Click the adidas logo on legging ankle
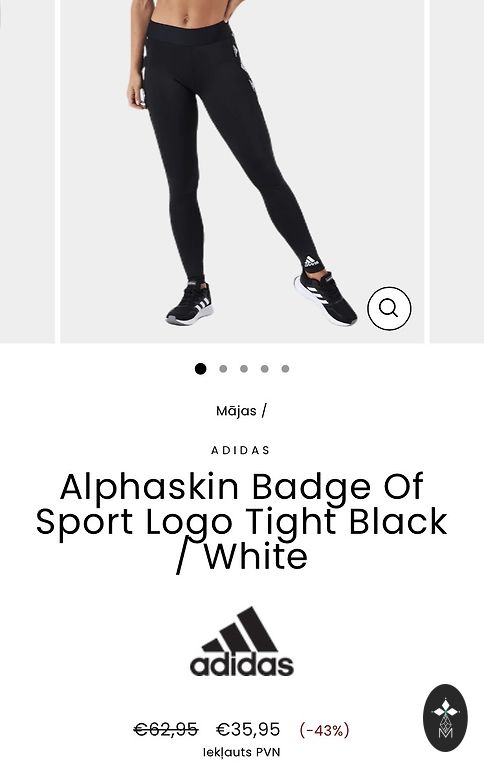The width and height of the screenshot is (484, 768). point(311,262)
